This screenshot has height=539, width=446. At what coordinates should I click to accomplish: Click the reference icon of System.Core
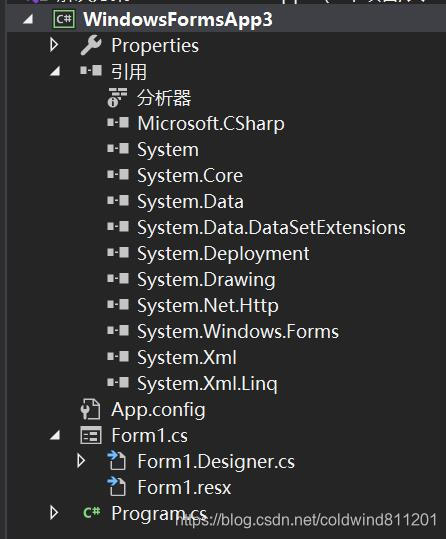[118, 175]
